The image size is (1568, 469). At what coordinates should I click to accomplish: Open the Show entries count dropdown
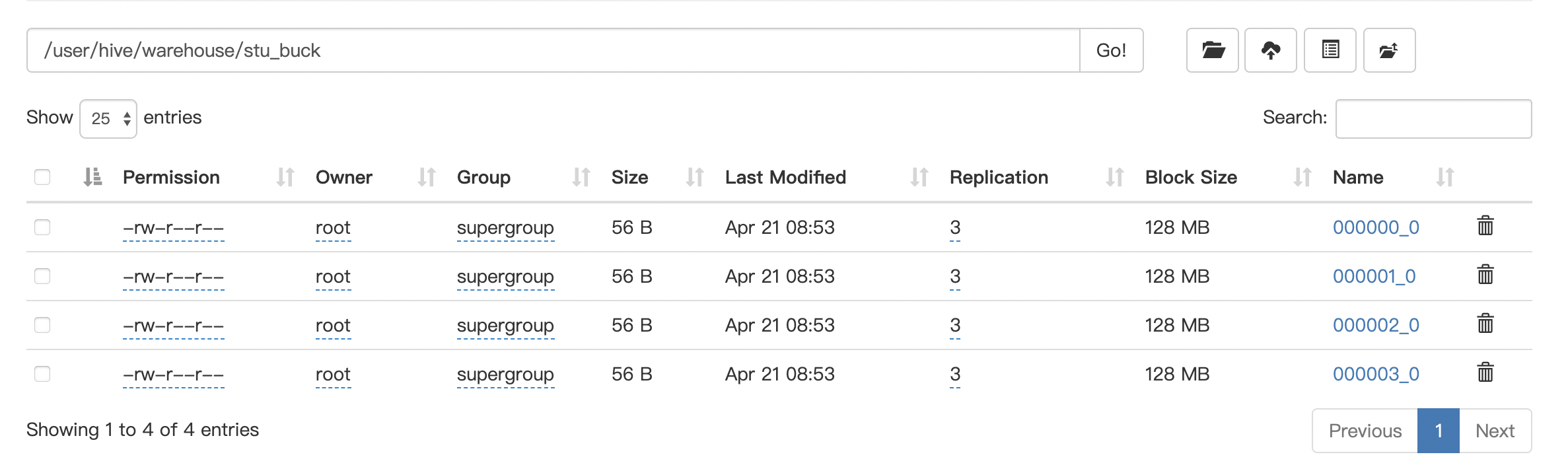108,119
